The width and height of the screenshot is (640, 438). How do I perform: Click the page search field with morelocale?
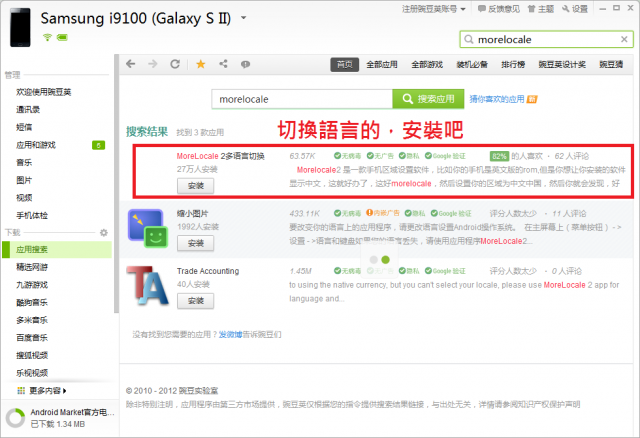coord(302,99)
